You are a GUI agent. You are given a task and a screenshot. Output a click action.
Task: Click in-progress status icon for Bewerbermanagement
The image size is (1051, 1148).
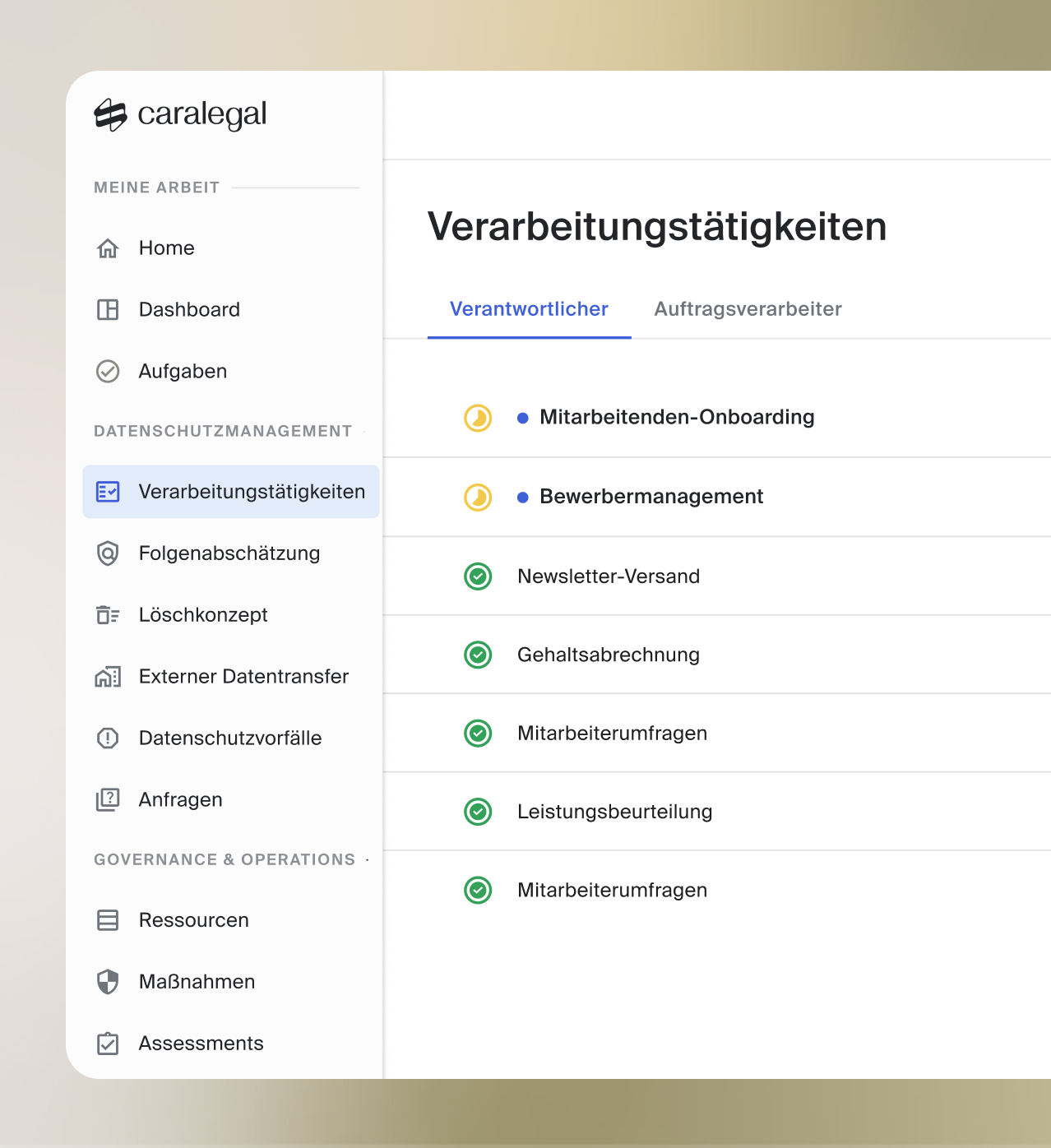(478, 497)
